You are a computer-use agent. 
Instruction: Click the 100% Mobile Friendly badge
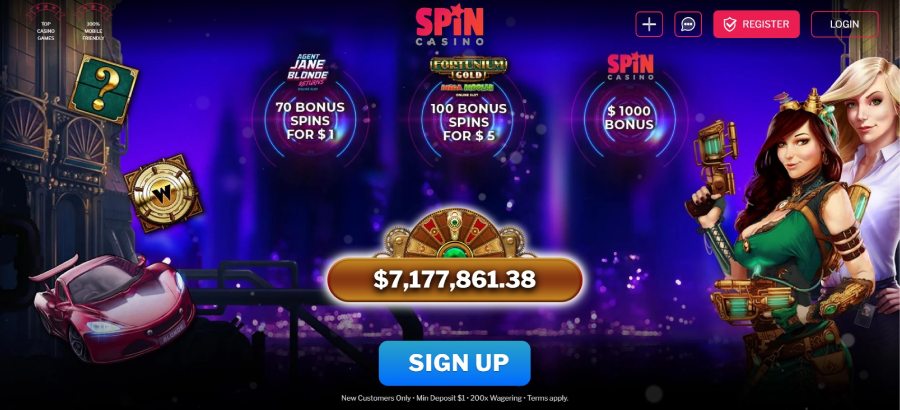93,23
